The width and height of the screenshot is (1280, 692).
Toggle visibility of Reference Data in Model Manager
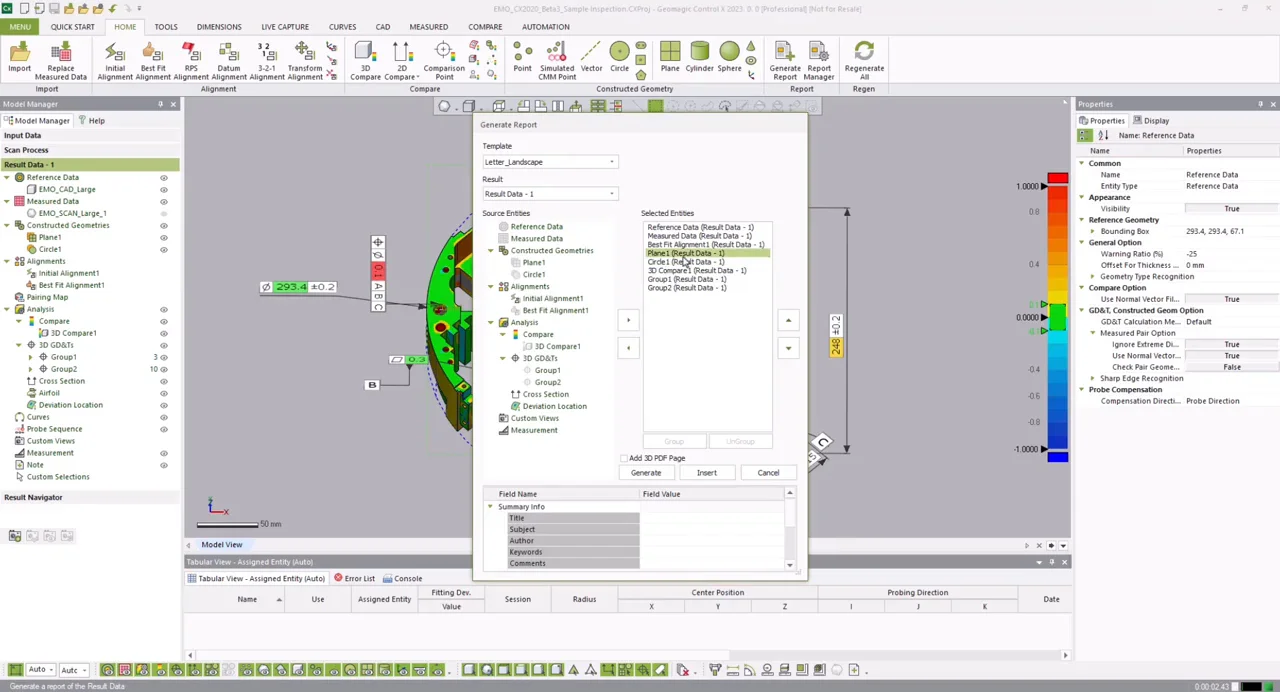164,177
